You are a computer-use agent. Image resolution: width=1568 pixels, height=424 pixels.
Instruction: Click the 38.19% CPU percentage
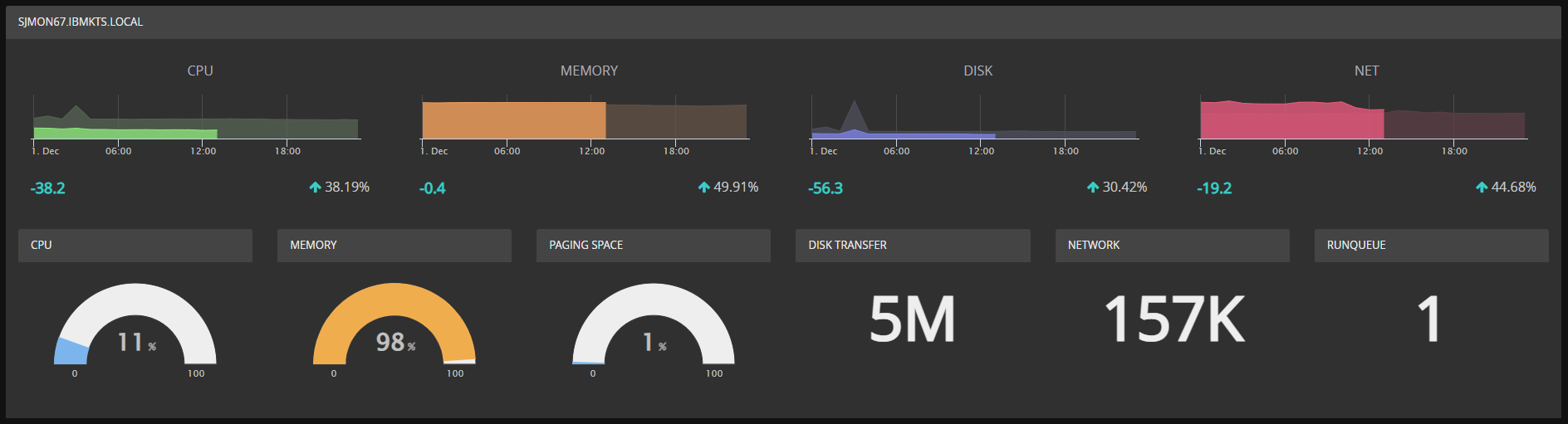(347, 188)
